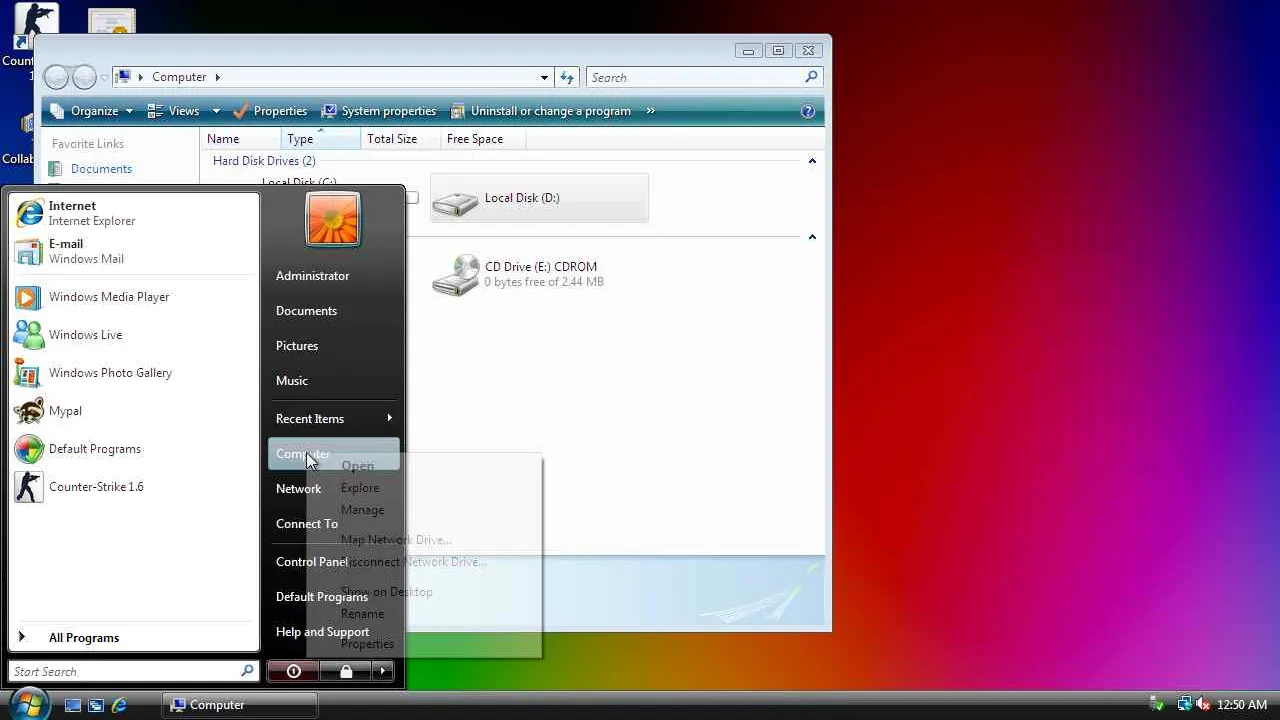Start Windows Live from pinned programs
Screen dimensions: 1280x720
(x=133, y=335)
